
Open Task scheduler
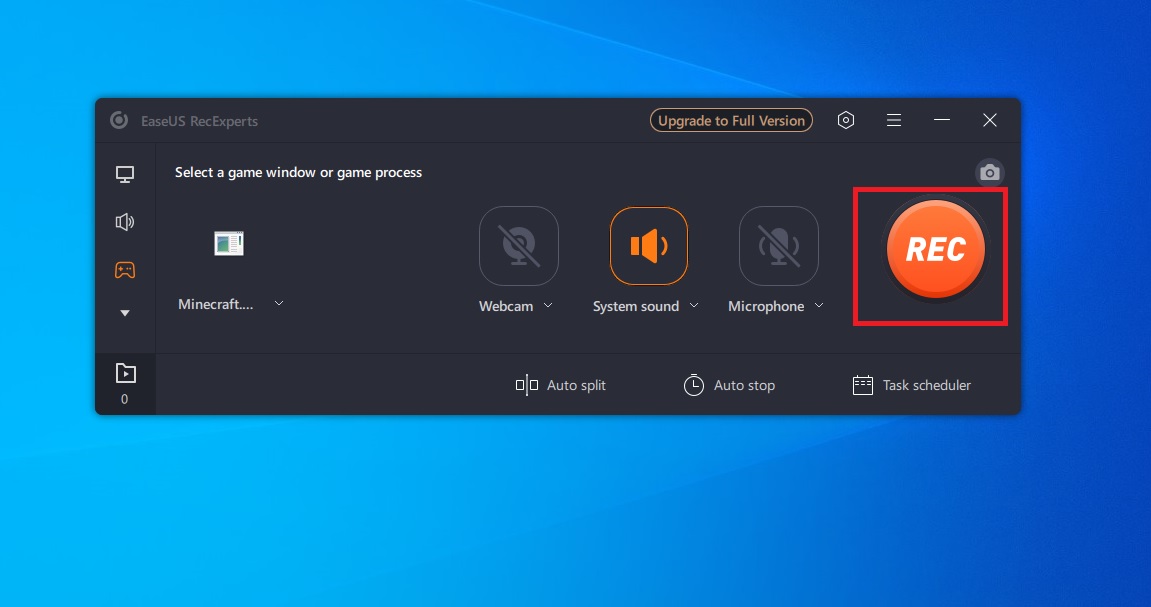pos(912,385)
